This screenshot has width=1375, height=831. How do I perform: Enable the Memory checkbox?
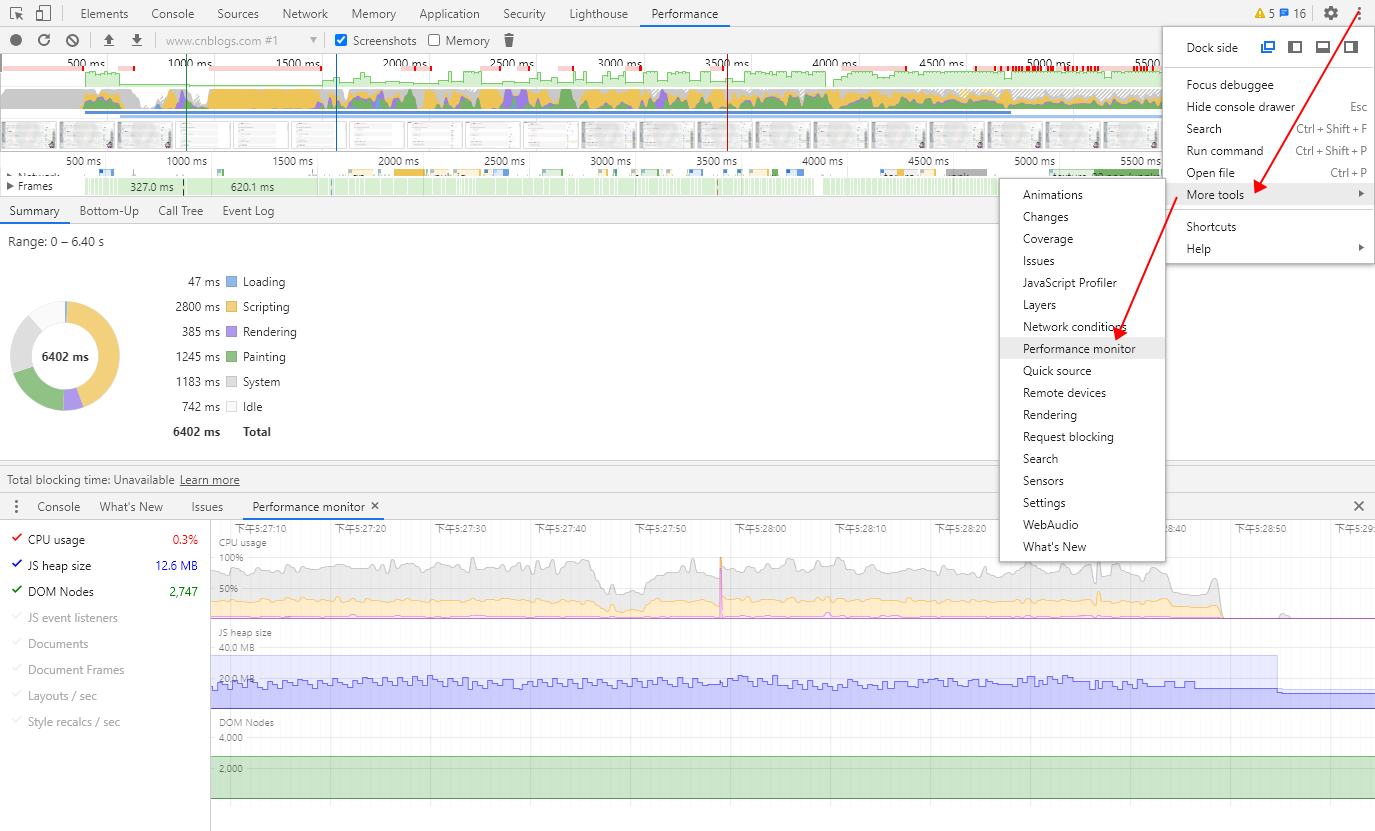(432, 40)
